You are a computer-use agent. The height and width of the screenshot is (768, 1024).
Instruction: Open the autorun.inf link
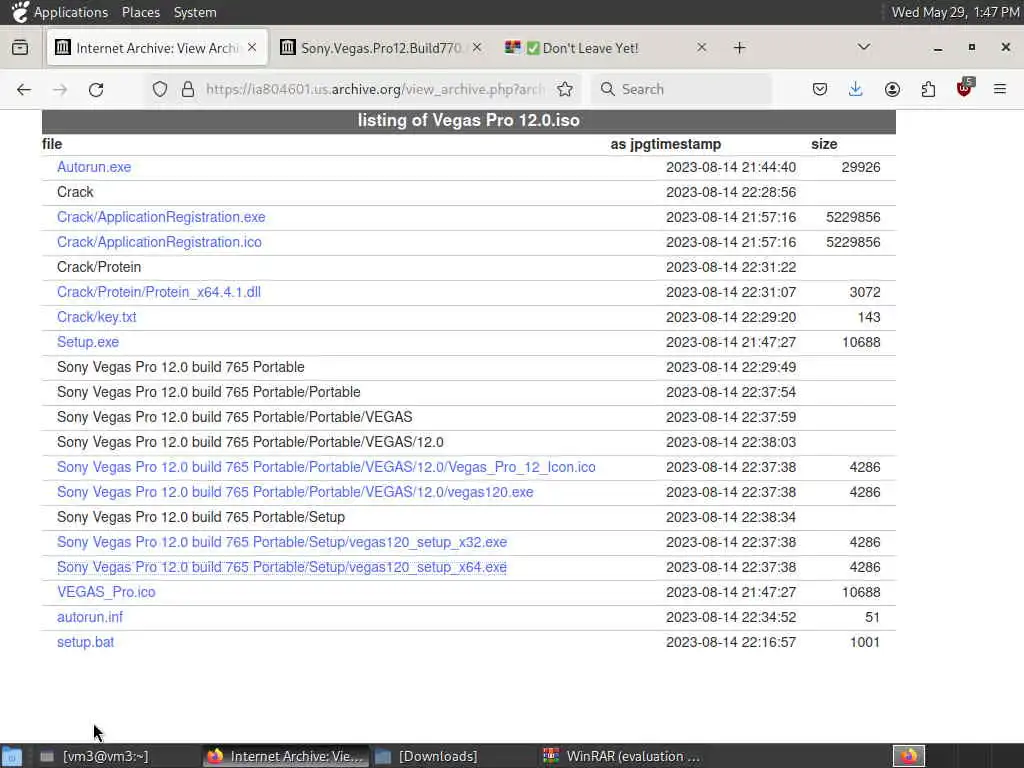click(90, 617)
